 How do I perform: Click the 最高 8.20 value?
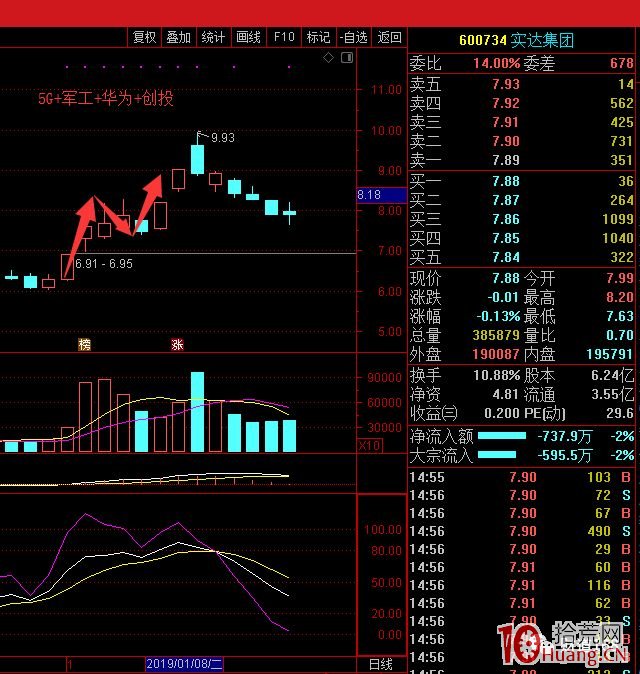(x=620, y=297)
